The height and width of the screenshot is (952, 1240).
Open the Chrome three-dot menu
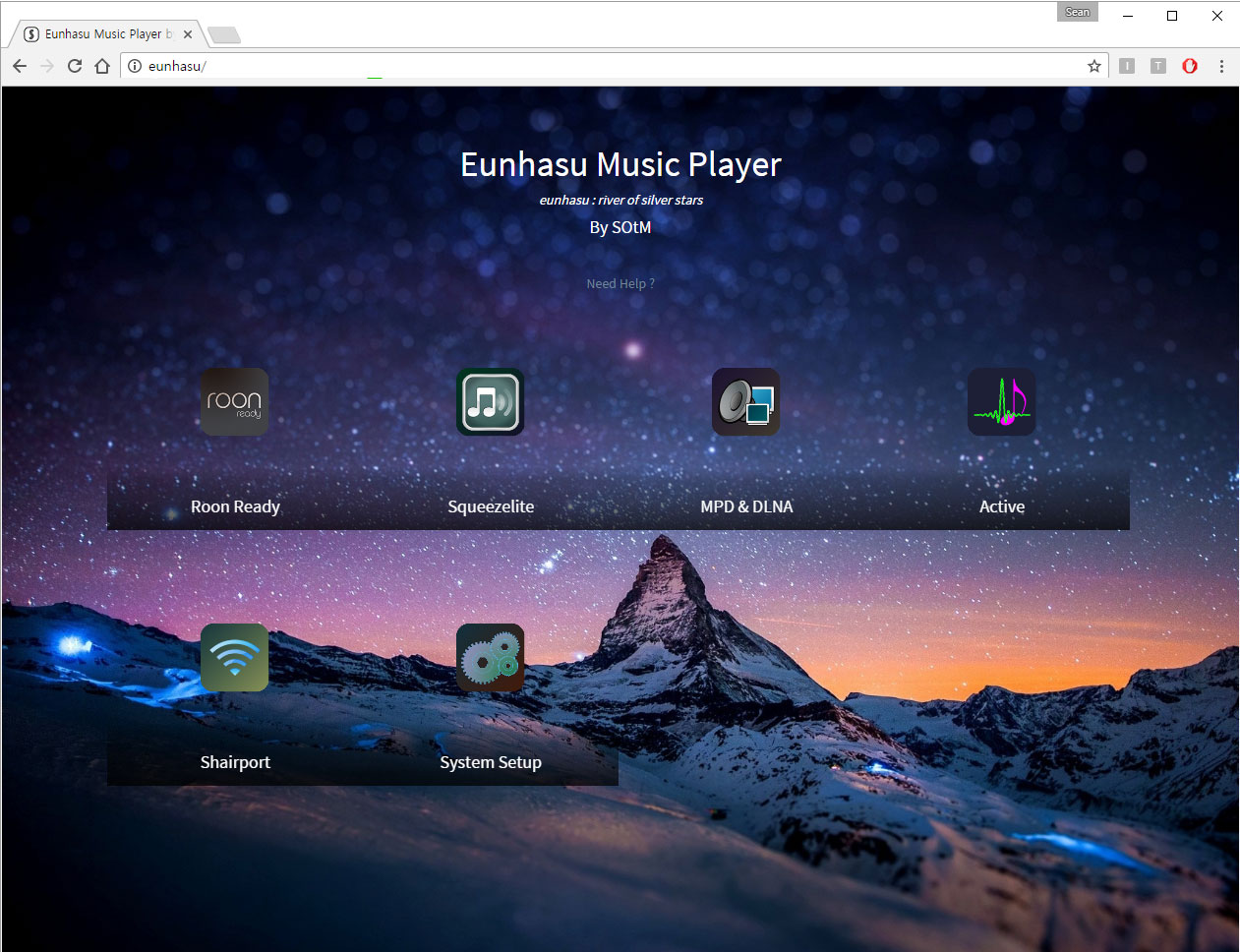(x=1221, y=66)
